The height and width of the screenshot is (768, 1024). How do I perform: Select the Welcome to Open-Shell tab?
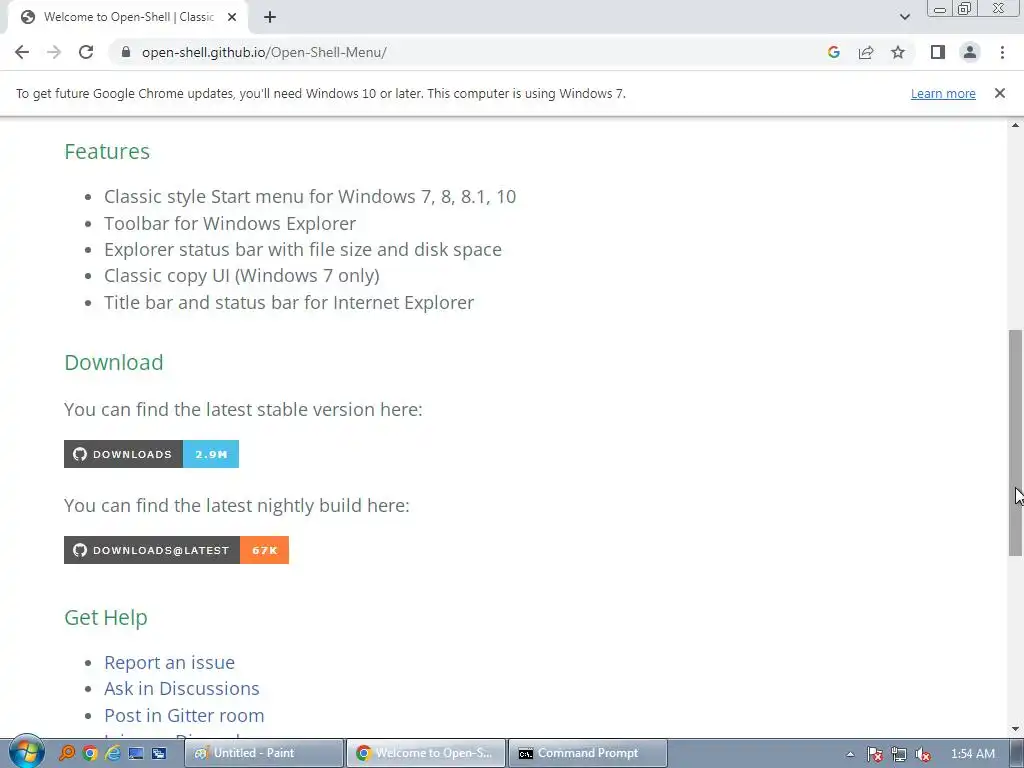(128, 17)
